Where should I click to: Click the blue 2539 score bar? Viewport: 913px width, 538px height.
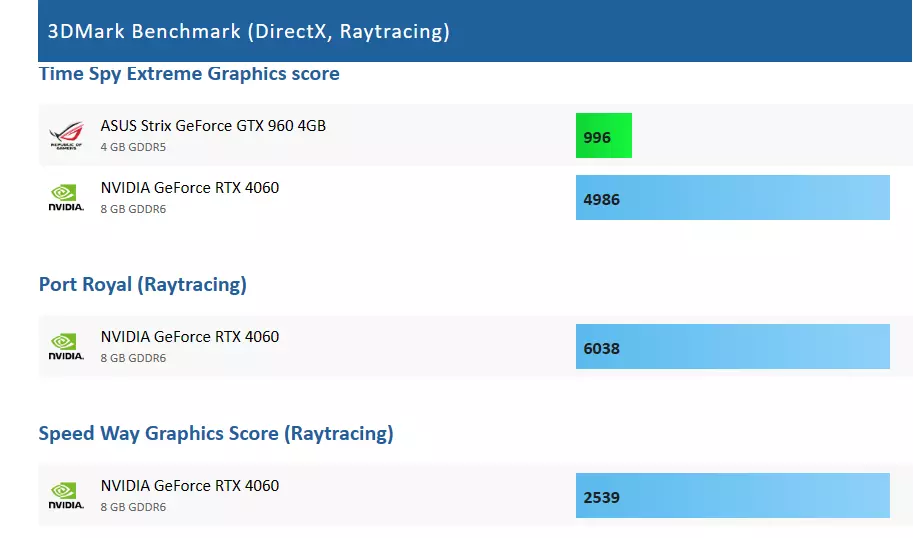coord(732,495)
